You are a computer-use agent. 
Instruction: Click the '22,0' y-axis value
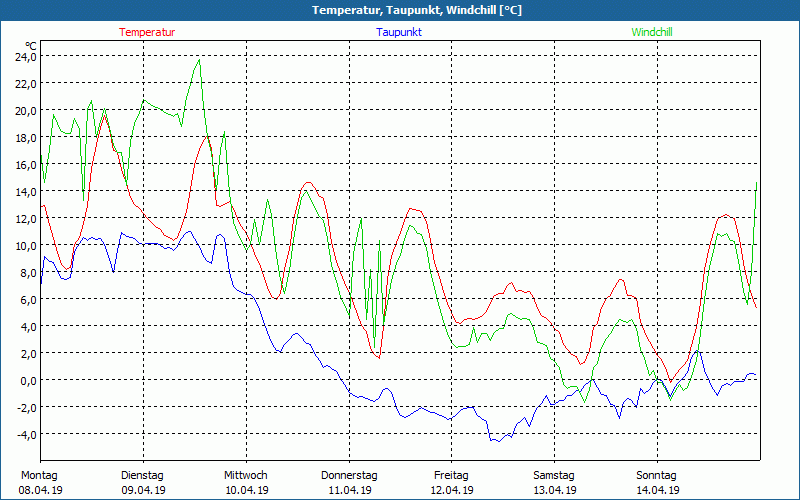(26, 84)
